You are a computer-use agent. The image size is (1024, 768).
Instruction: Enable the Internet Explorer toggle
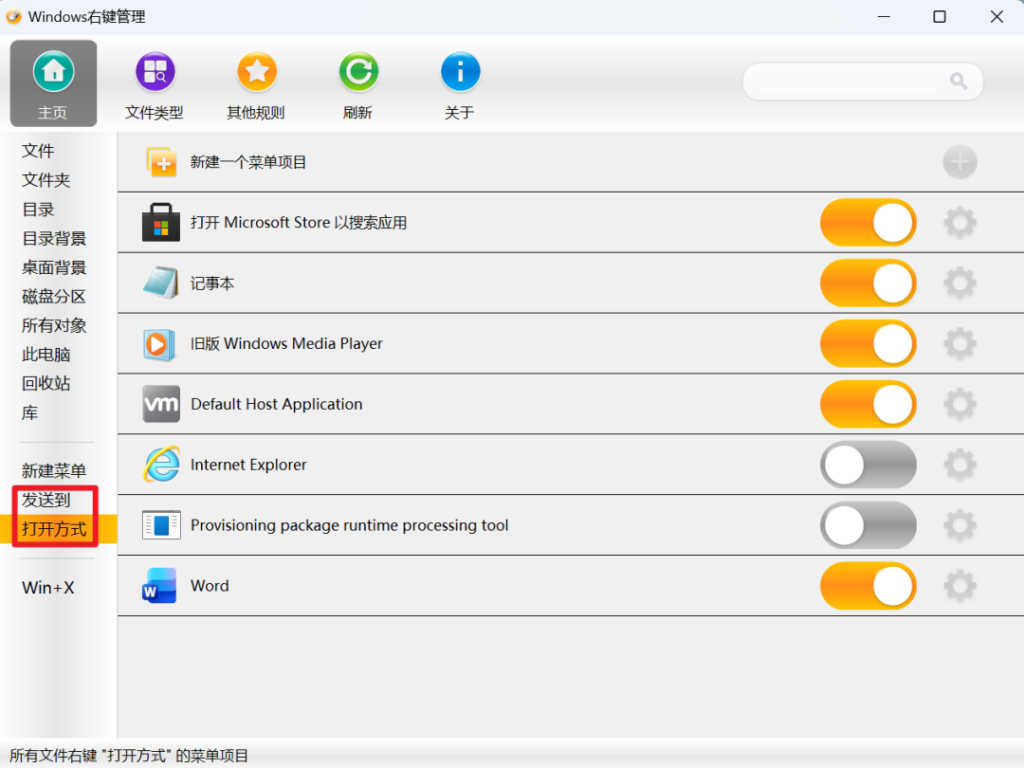(x=868, y=464)
